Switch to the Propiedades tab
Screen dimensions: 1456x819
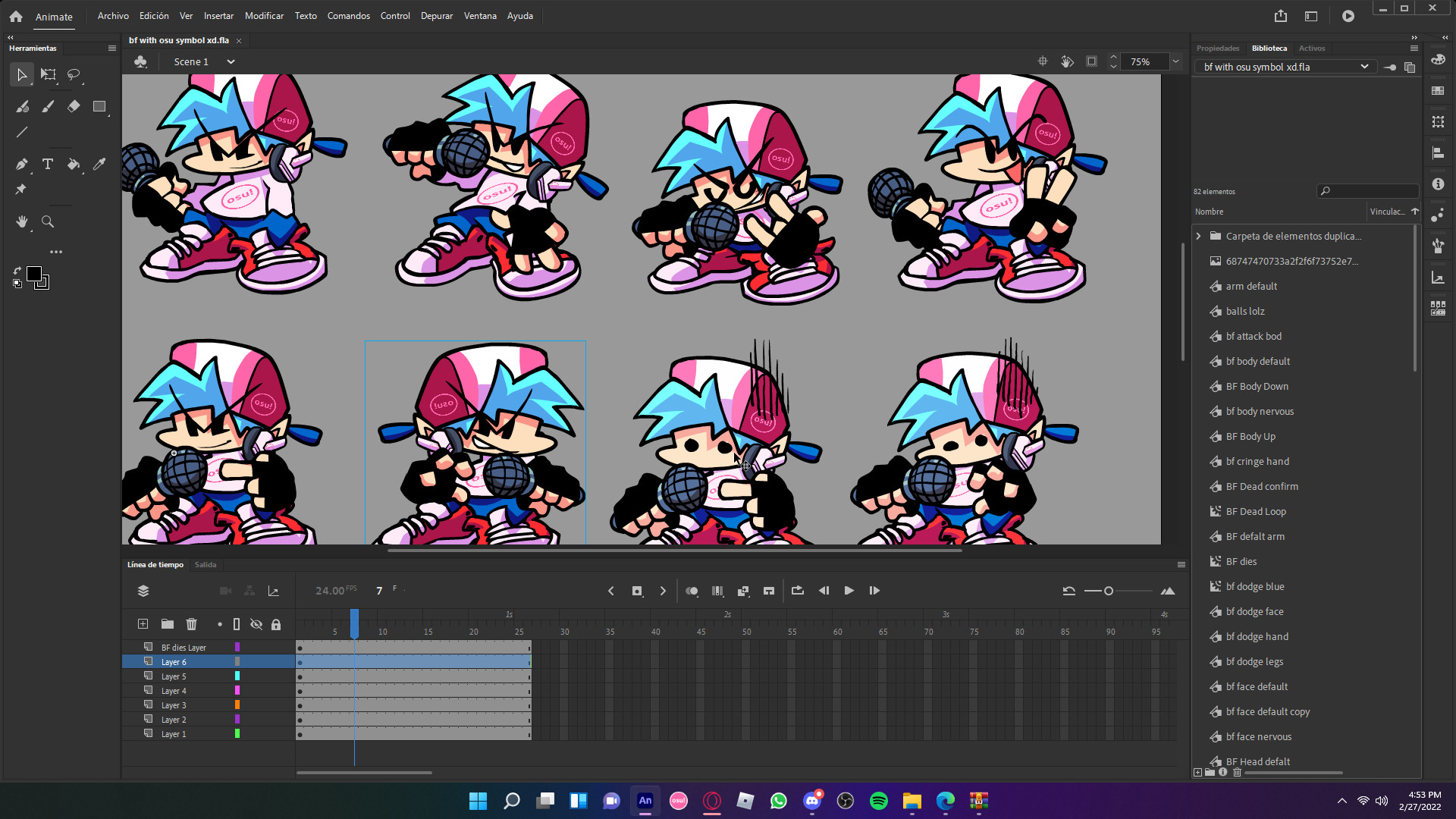coord(1217,48)
